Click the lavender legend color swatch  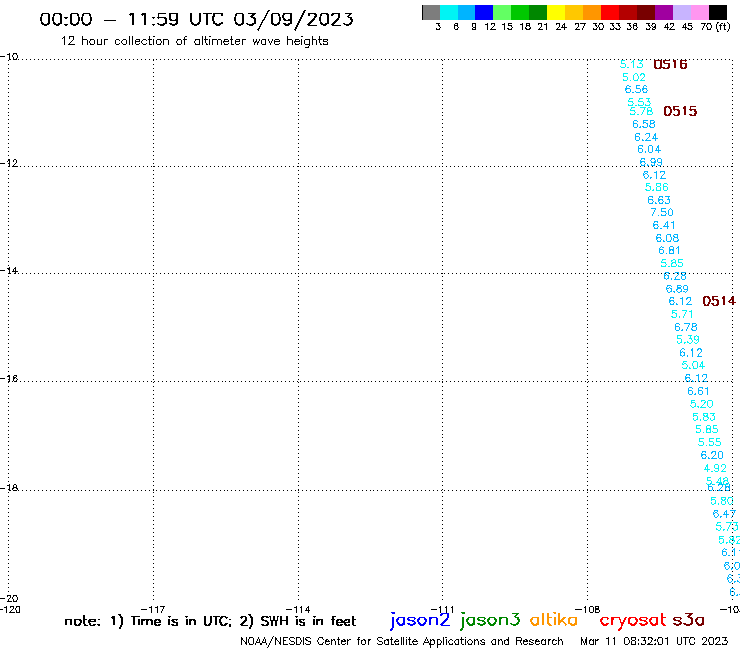(681, 12)
